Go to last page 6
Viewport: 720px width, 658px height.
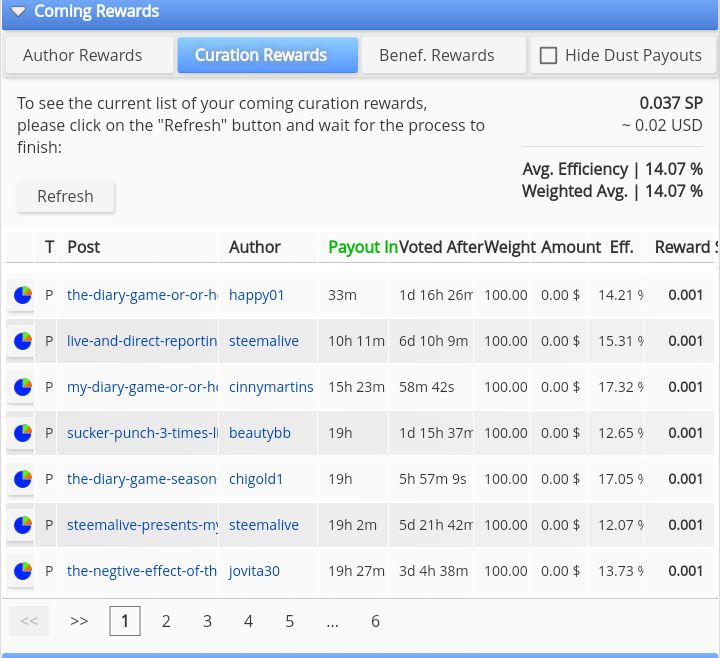375,621
